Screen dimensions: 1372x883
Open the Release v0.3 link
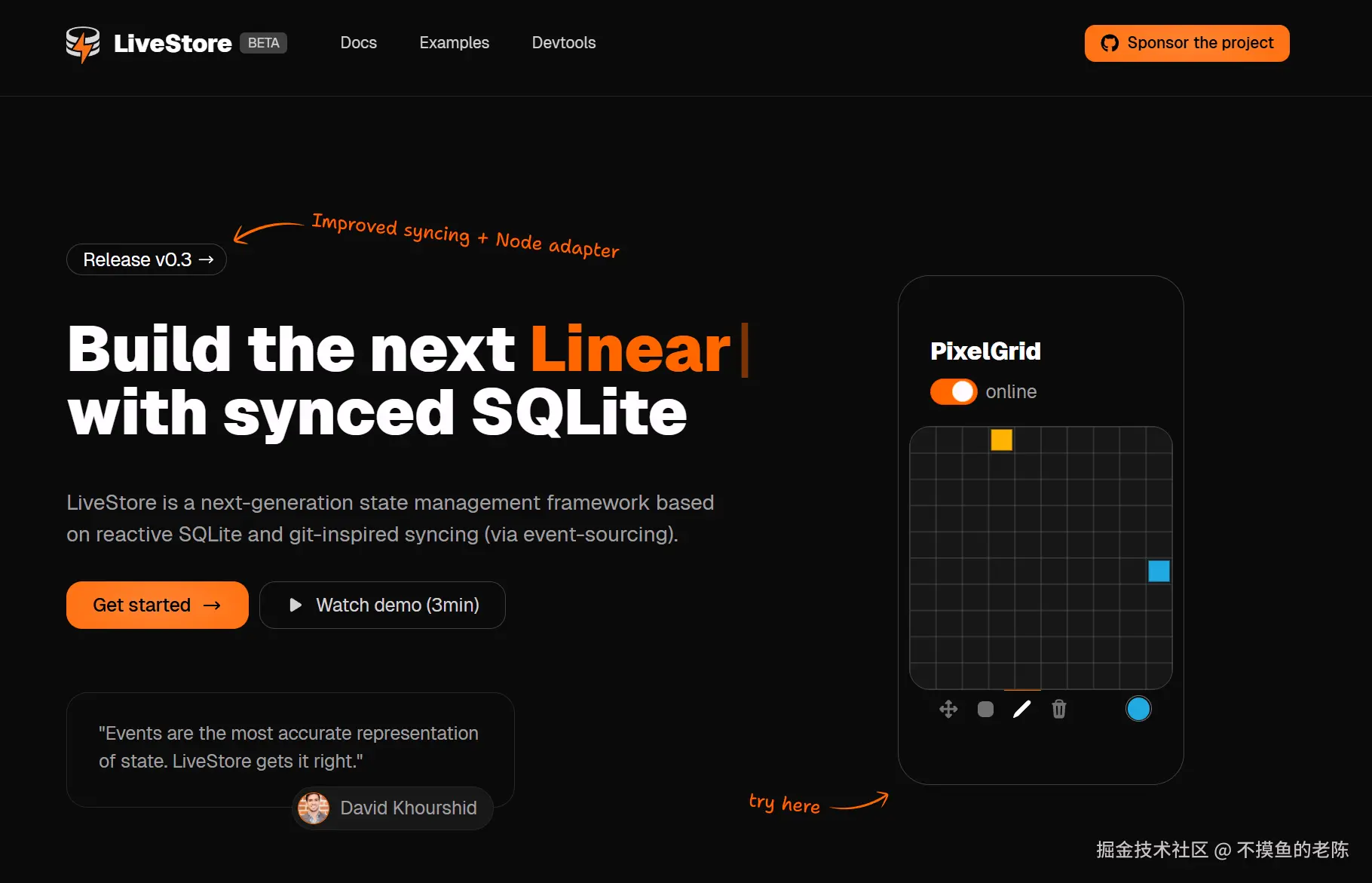pos(146,259)
